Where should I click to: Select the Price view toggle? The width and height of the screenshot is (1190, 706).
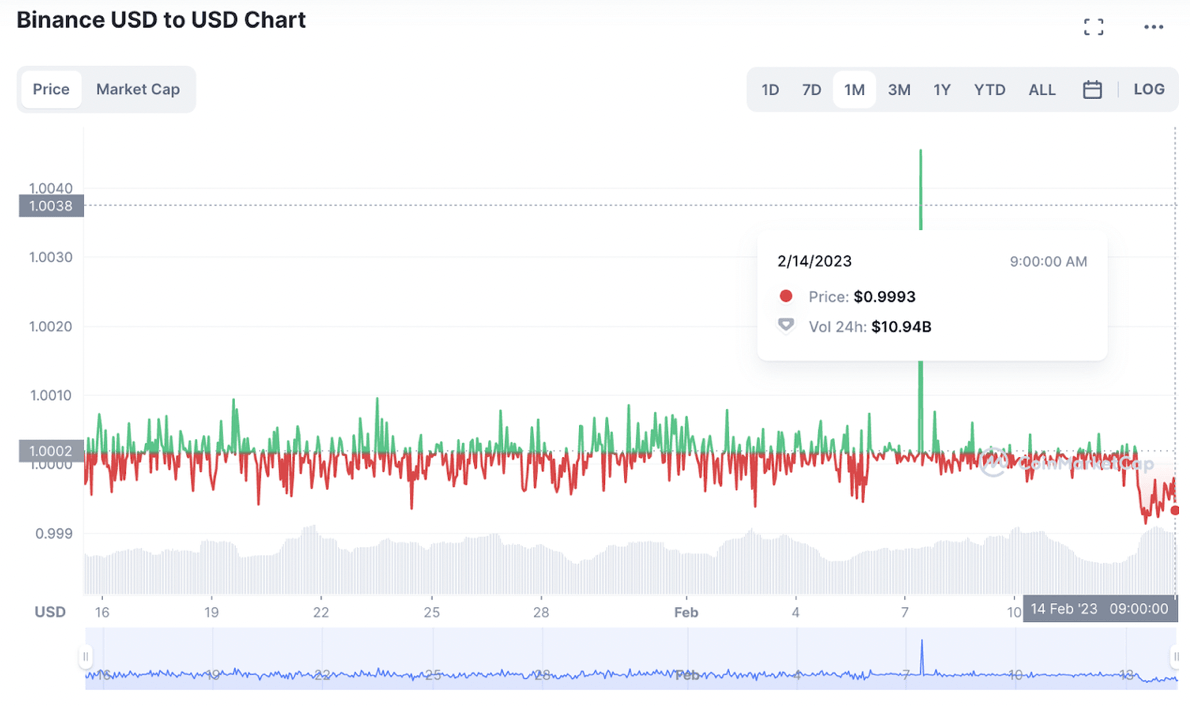pyautogui.click(x=51, y=89)
